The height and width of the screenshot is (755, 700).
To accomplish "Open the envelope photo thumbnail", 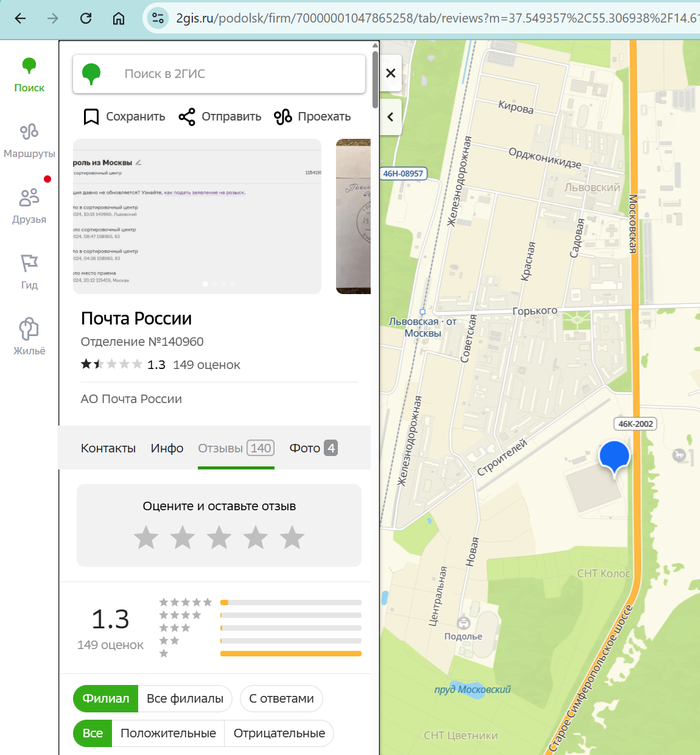I will [353, 216].
